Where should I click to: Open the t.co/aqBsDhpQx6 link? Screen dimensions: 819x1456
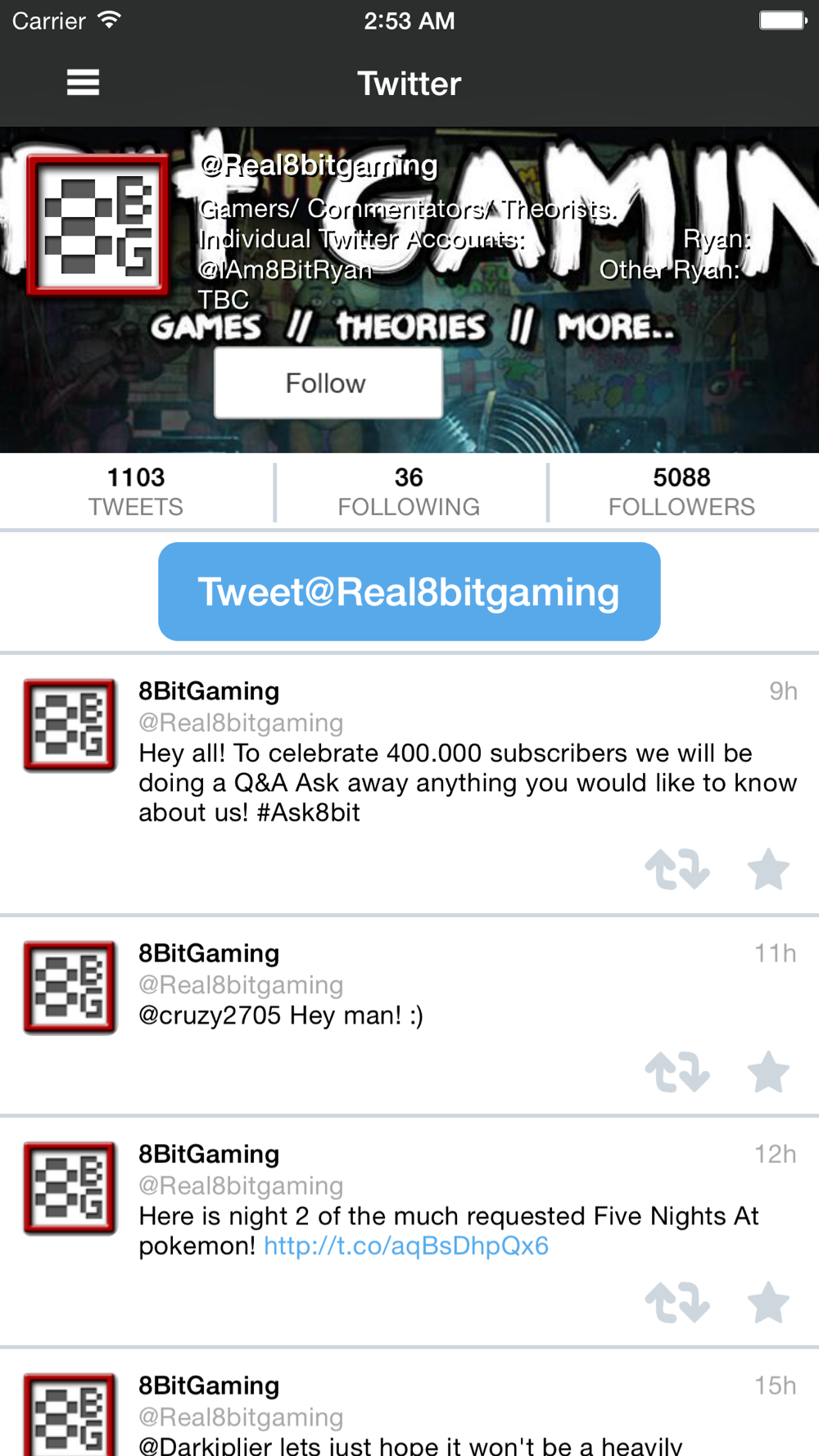(x=406, y=1246)
